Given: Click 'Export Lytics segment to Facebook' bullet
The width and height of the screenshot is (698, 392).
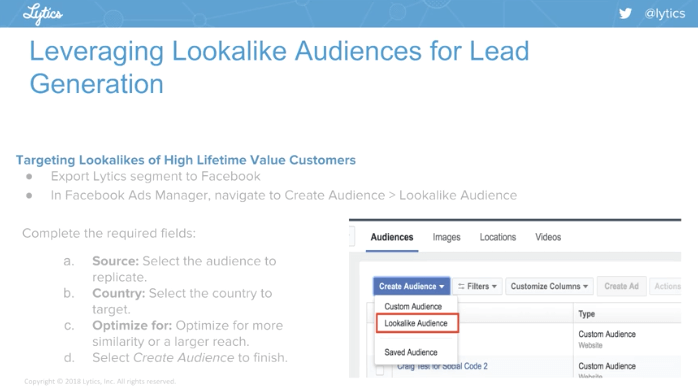Looking at the screenshot, I should tap(155, 176).
